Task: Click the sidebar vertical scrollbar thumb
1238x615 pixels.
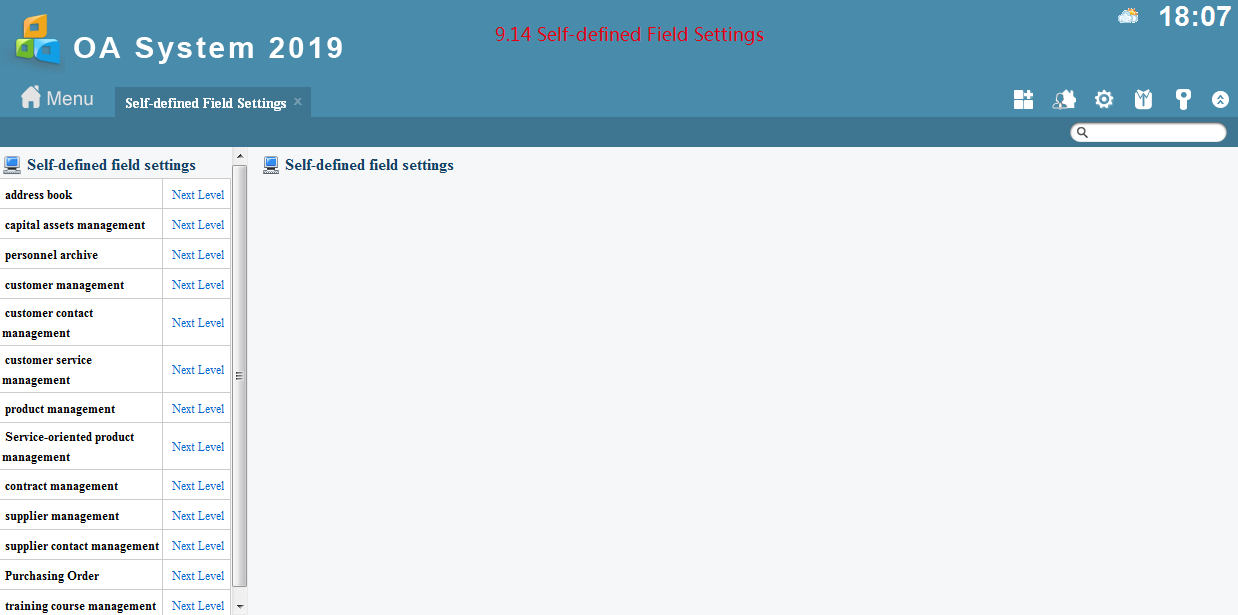Action: (239, 376)
